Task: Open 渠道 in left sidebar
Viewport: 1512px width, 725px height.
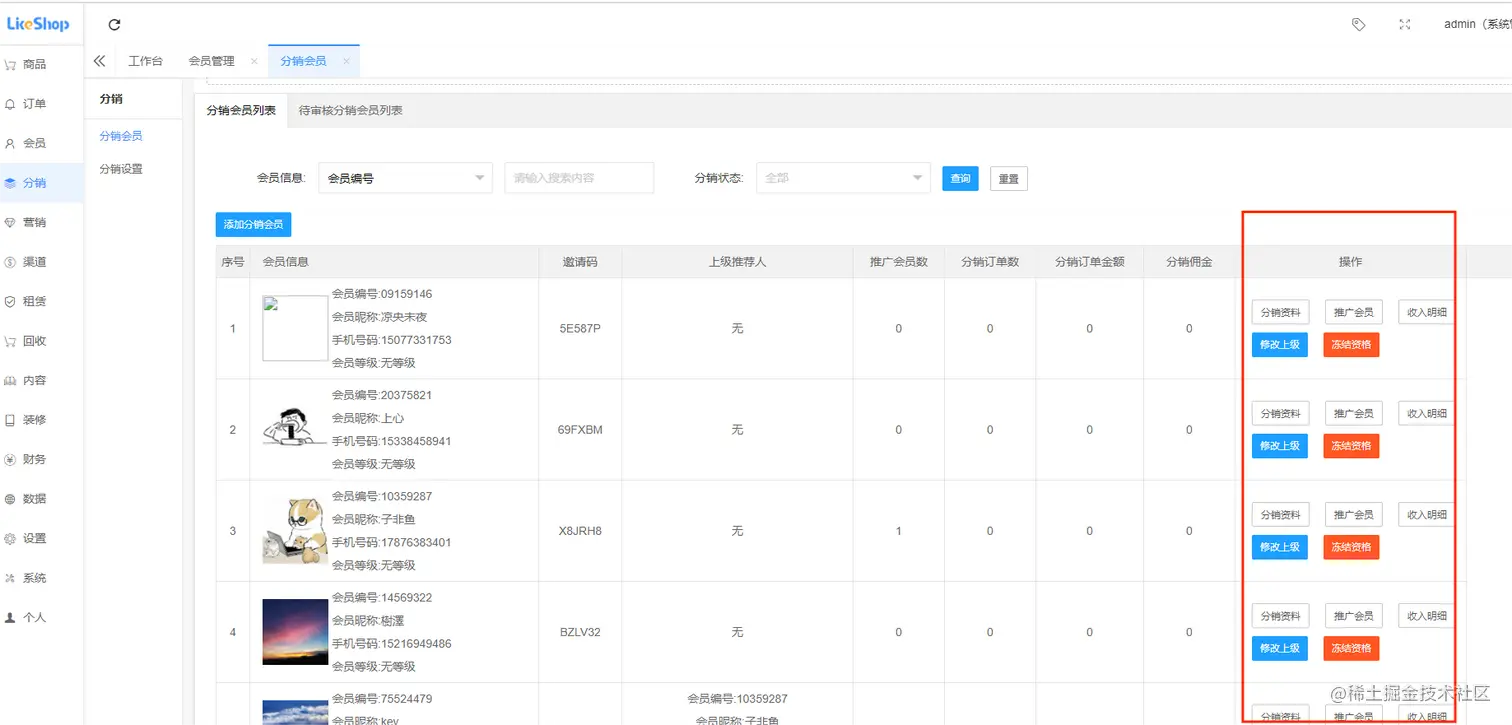Action: tap(34, 262)
